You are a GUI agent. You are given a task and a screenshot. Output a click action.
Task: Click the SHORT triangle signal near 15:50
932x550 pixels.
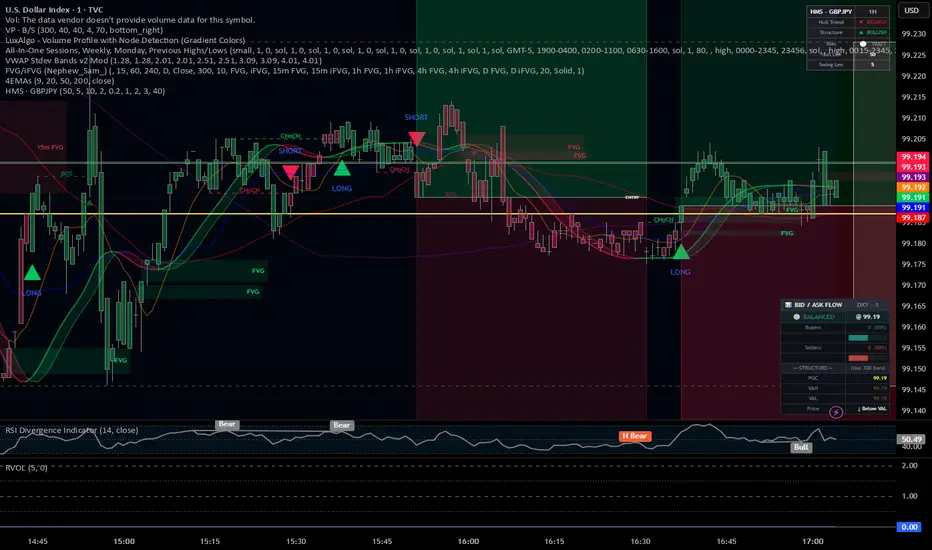[417, 139]
